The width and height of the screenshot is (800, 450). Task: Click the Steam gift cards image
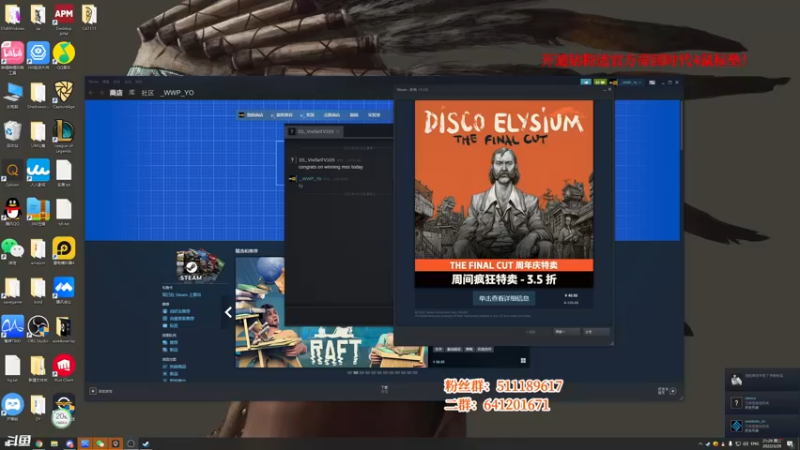(199, 265)
